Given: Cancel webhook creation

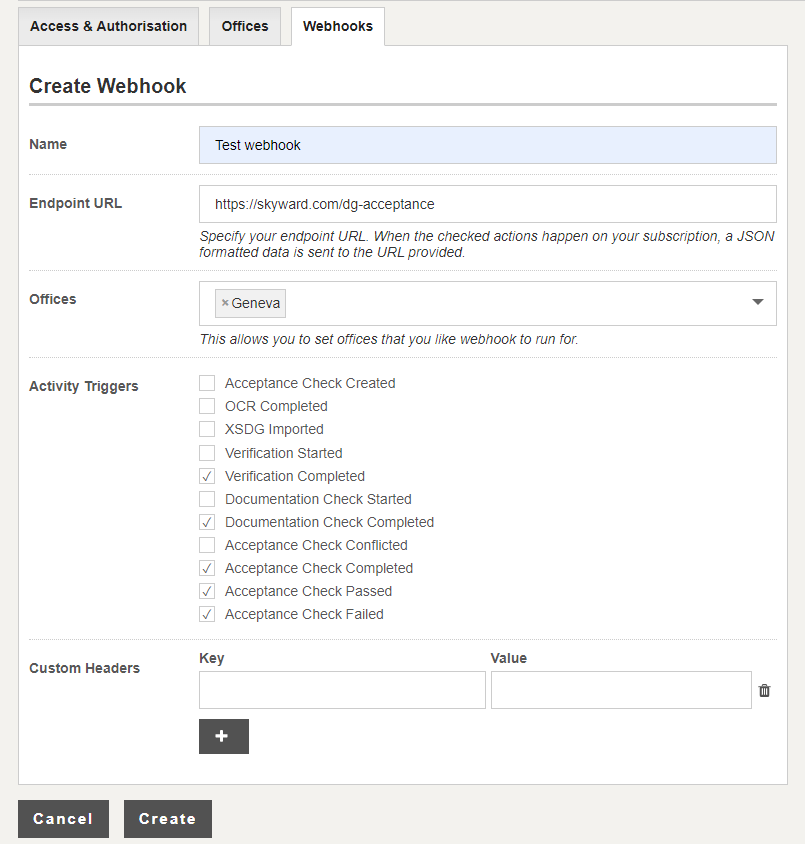Looking at the screenshot, I should point(63,819).
